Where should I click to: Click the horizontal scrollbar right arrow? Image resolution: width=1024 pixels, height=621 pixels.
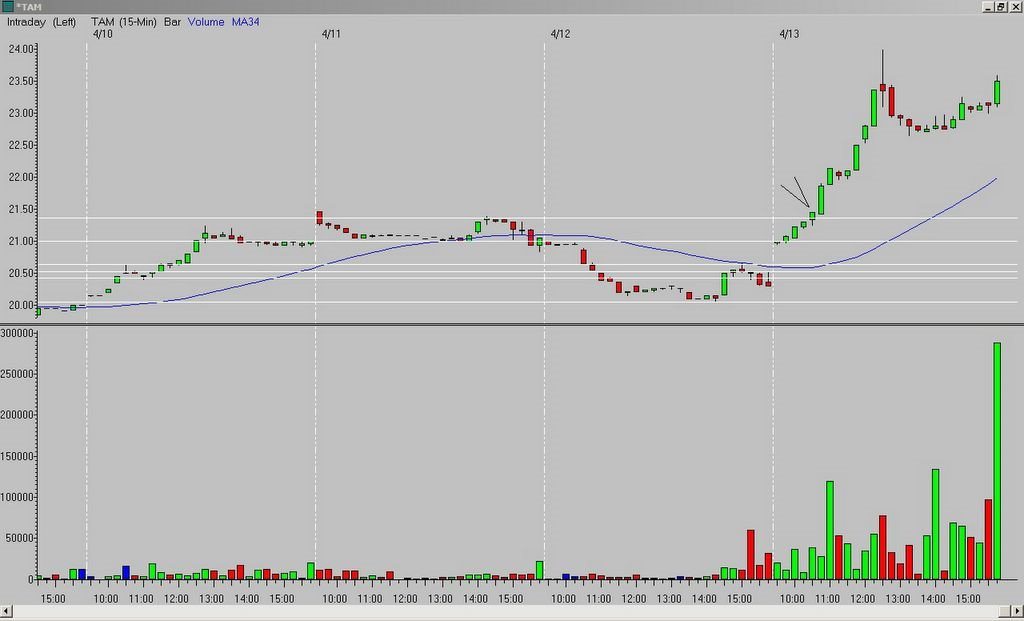[x=1017, y=613]
